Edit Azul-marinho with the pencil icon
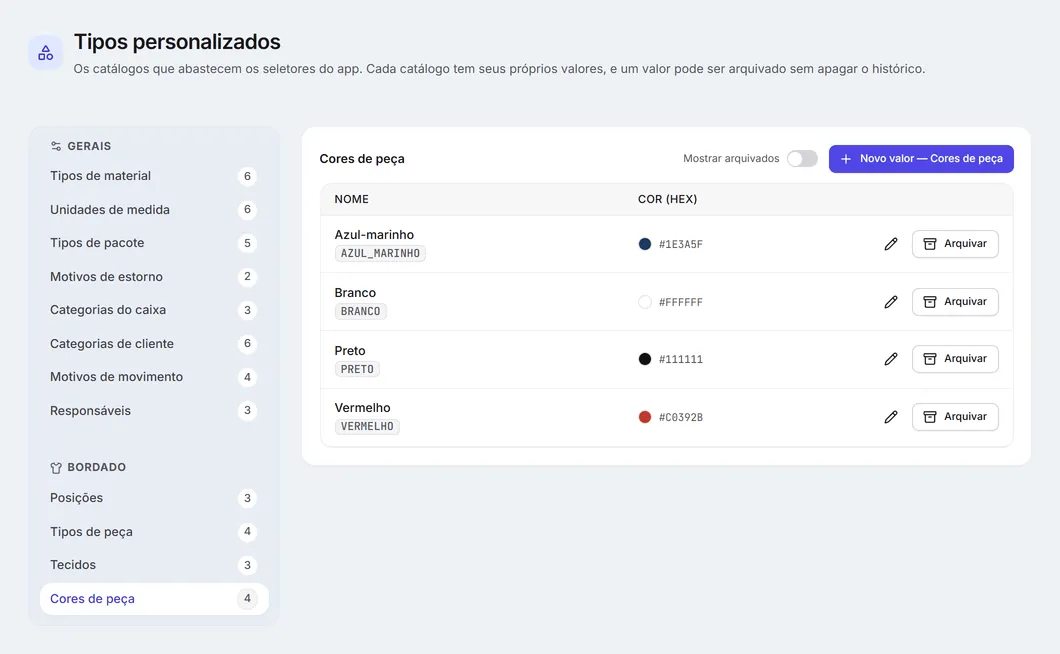The width and height of the screenshot is (1060, 654). pyautogui.click(x=891, y=244)
